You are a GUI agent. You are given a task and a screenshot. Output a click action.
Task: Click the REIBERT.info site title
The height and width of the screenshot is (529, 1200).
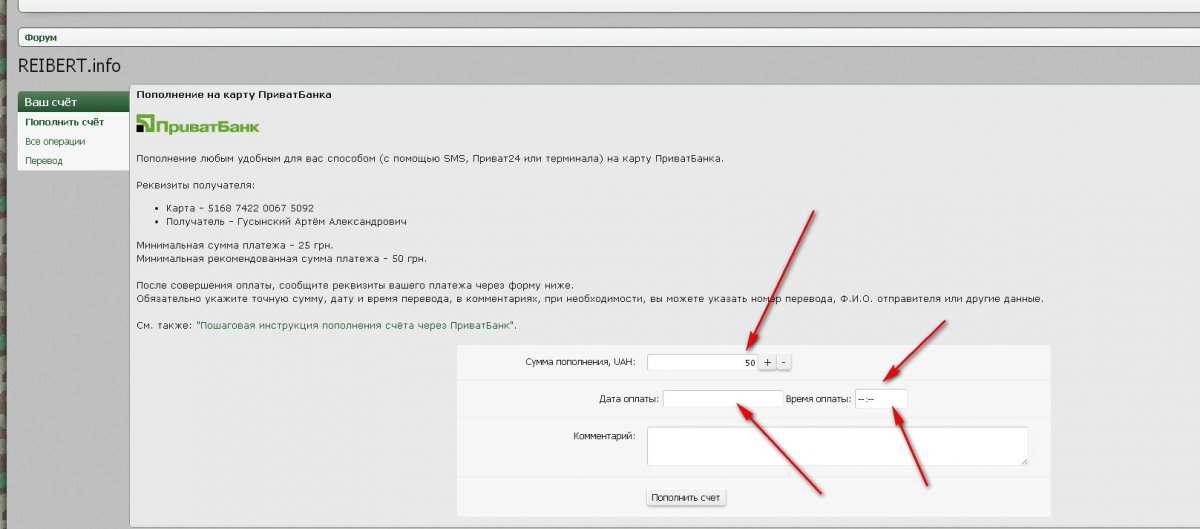69,66
